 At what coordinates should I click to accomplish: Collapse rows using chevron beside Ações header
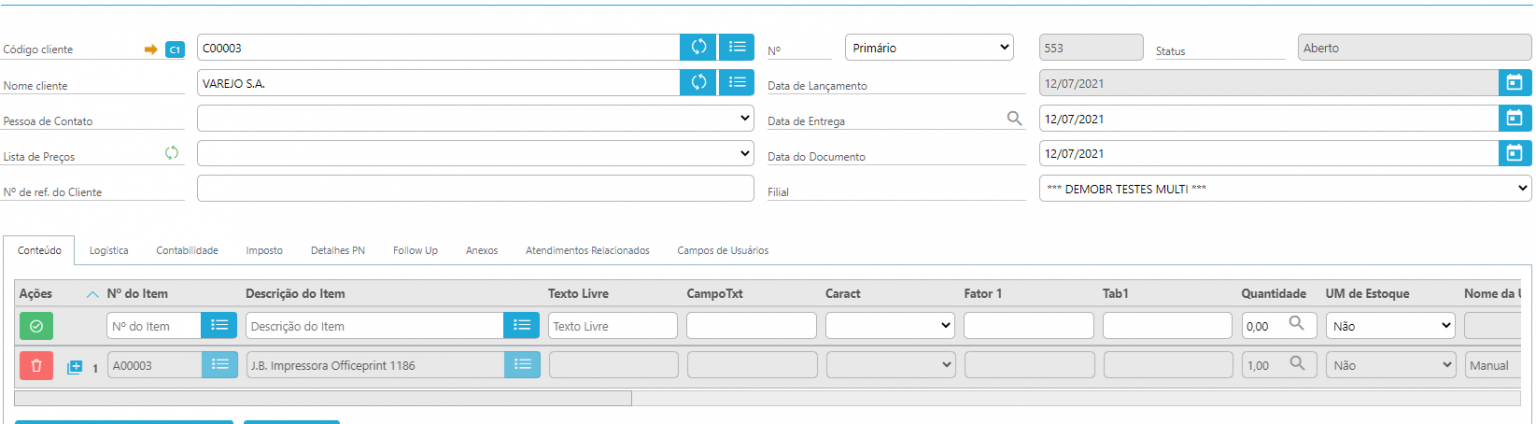(x=93, y=294)
